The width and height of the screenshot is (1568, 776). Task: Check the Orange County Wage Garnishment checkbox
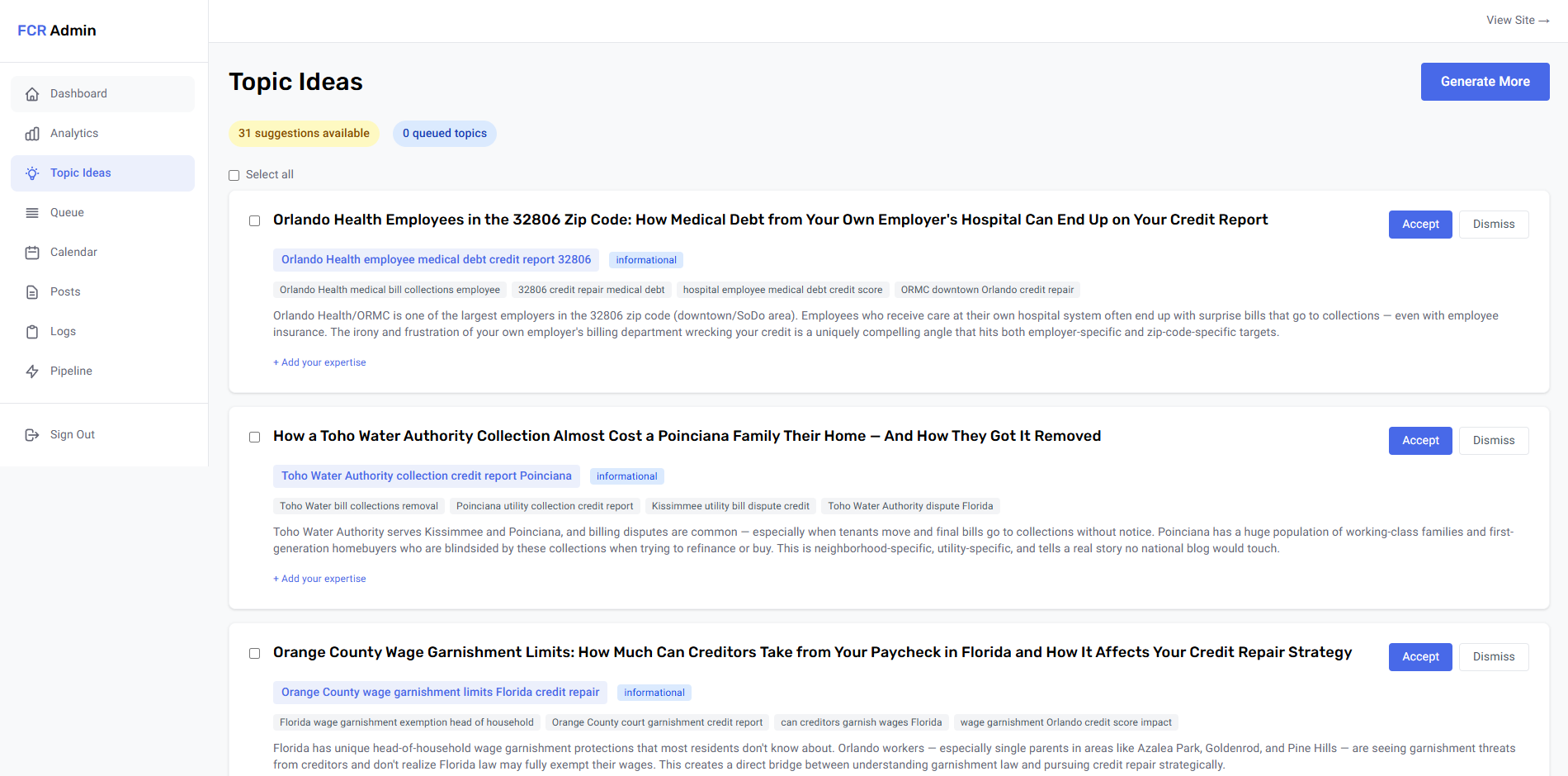[255, 653]
